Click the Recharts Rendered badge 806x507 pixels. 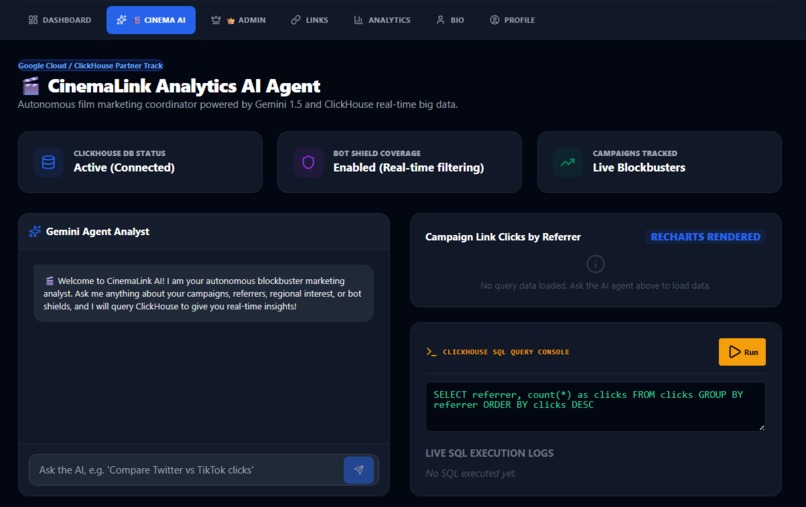[705, 237]
